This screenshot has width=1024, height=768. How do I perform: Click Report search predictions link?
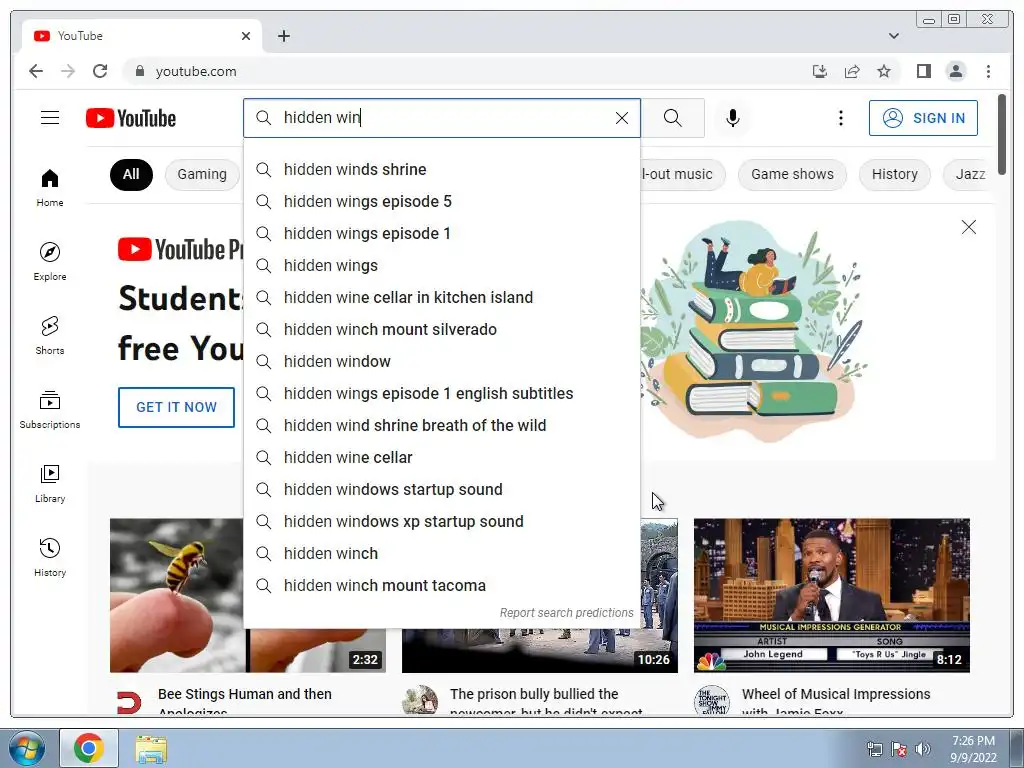(x=566, y=613)
